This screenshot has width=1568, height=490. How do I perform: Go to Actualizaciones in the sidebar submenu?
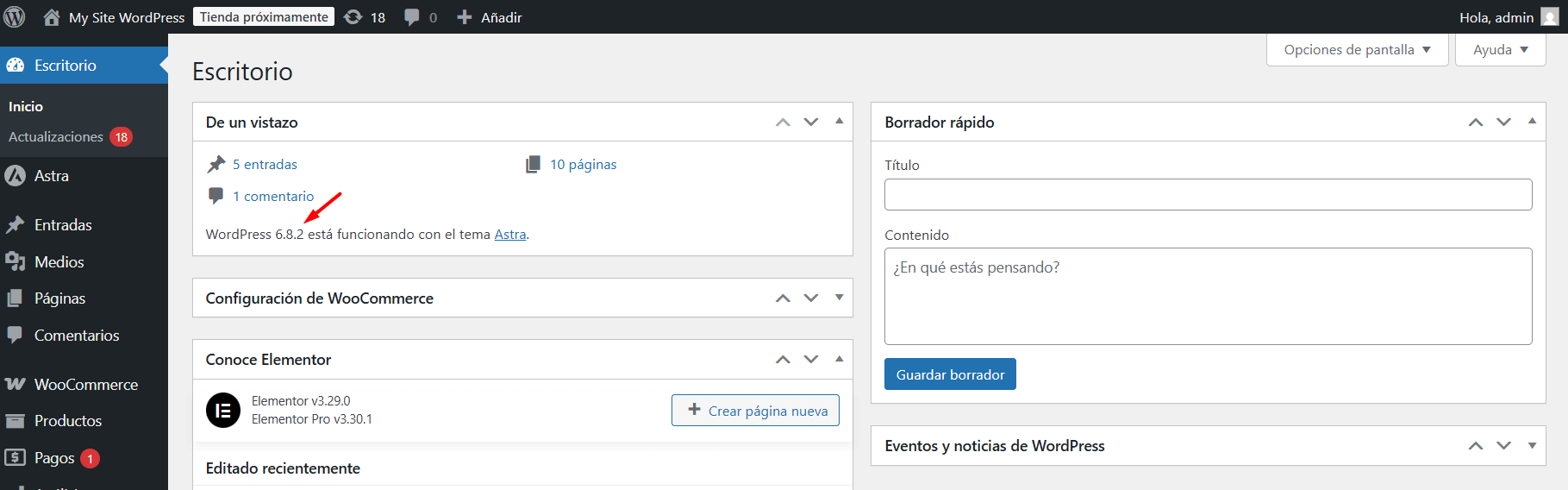pos(56,137)
